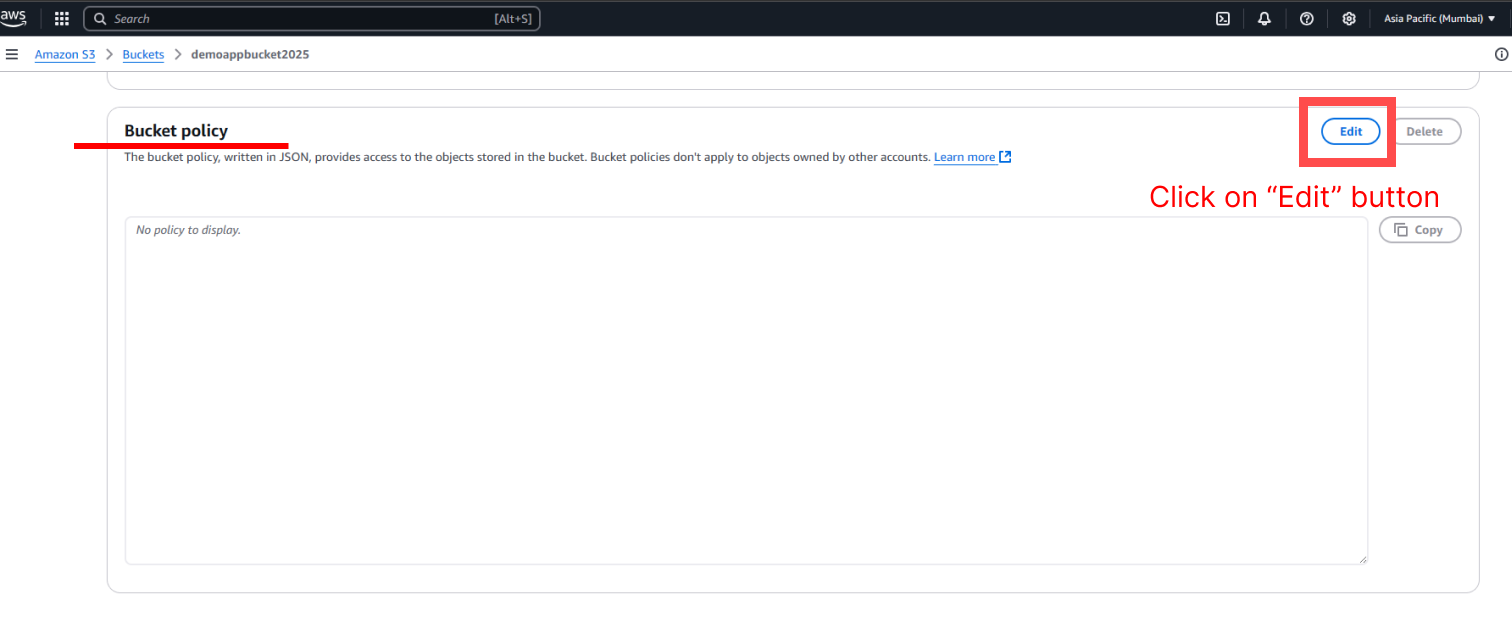Viewport: 1512px width, 621px height.
Task: Click the Edit button for bucket policy
Action: pos(1350,131)
